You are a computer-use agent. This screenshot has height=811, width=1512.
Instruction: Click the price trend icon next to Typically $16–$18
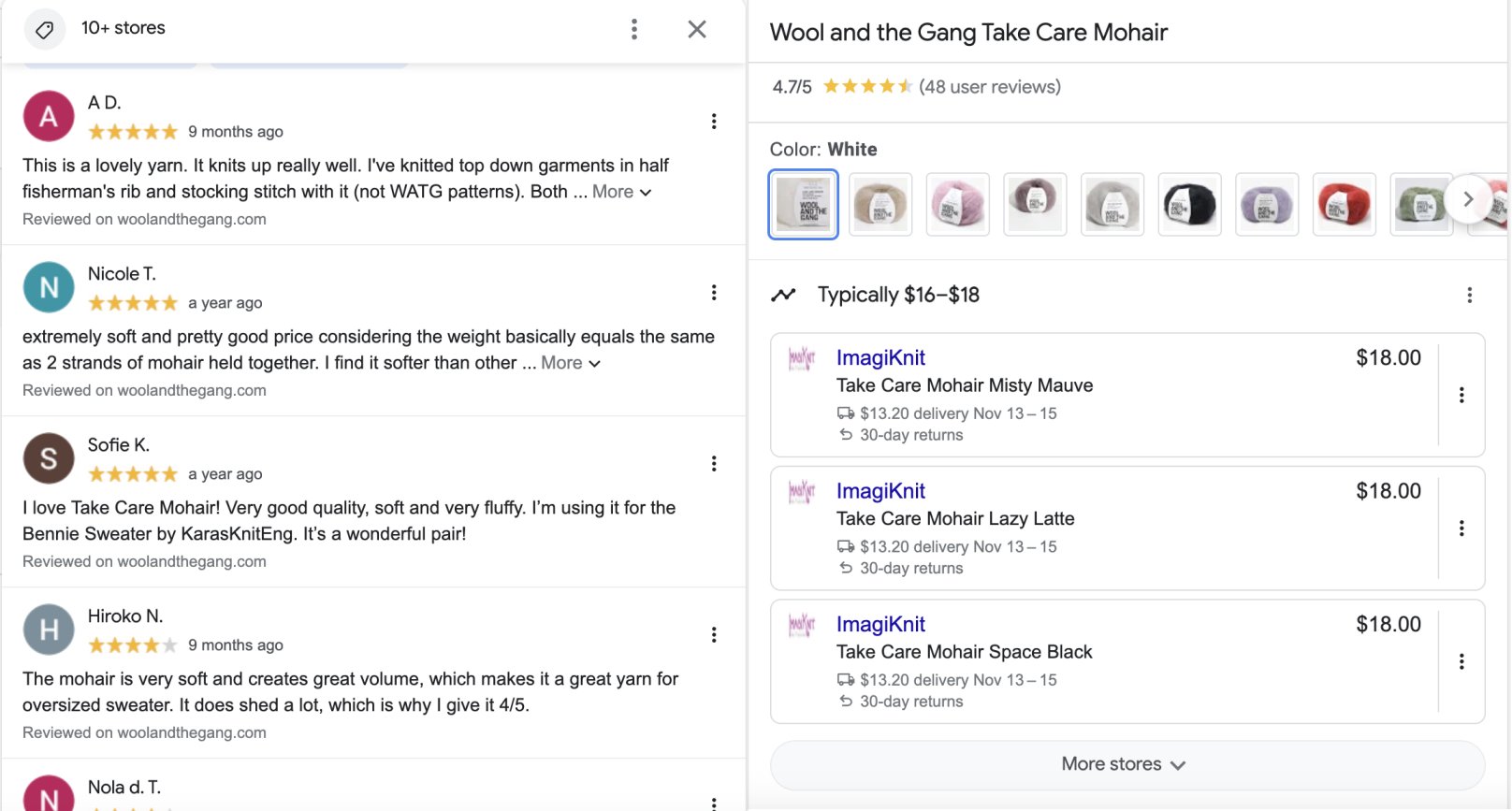783,295
